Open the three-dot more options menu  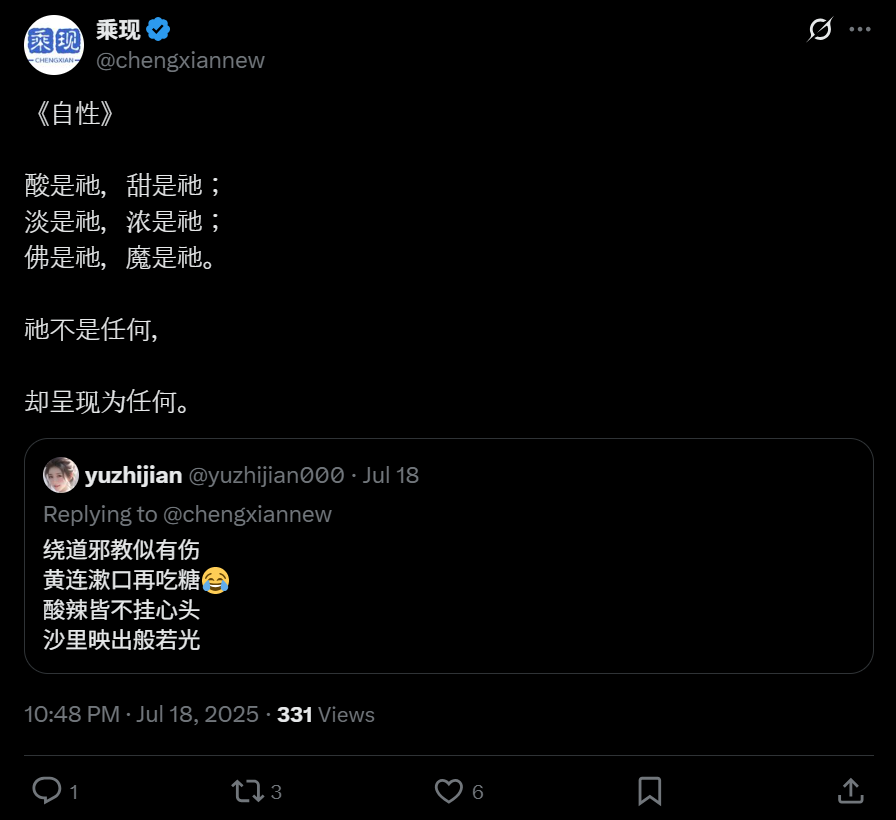[859, 29]
